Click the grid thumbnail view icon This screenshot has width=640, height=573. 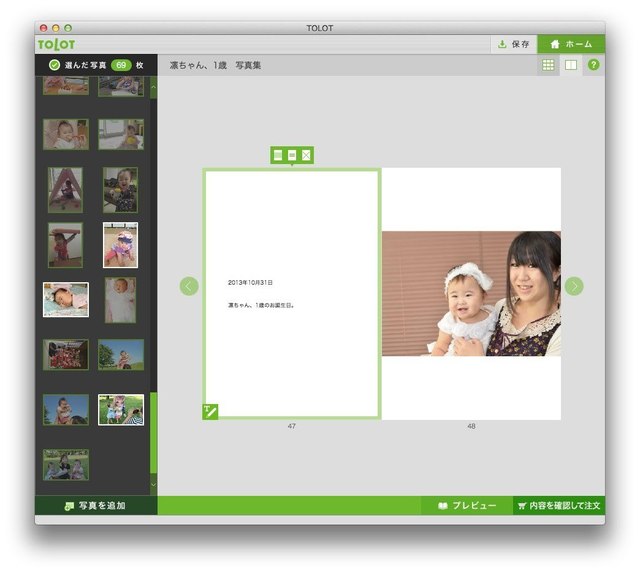pyautogui.click(x=548, y=65)
